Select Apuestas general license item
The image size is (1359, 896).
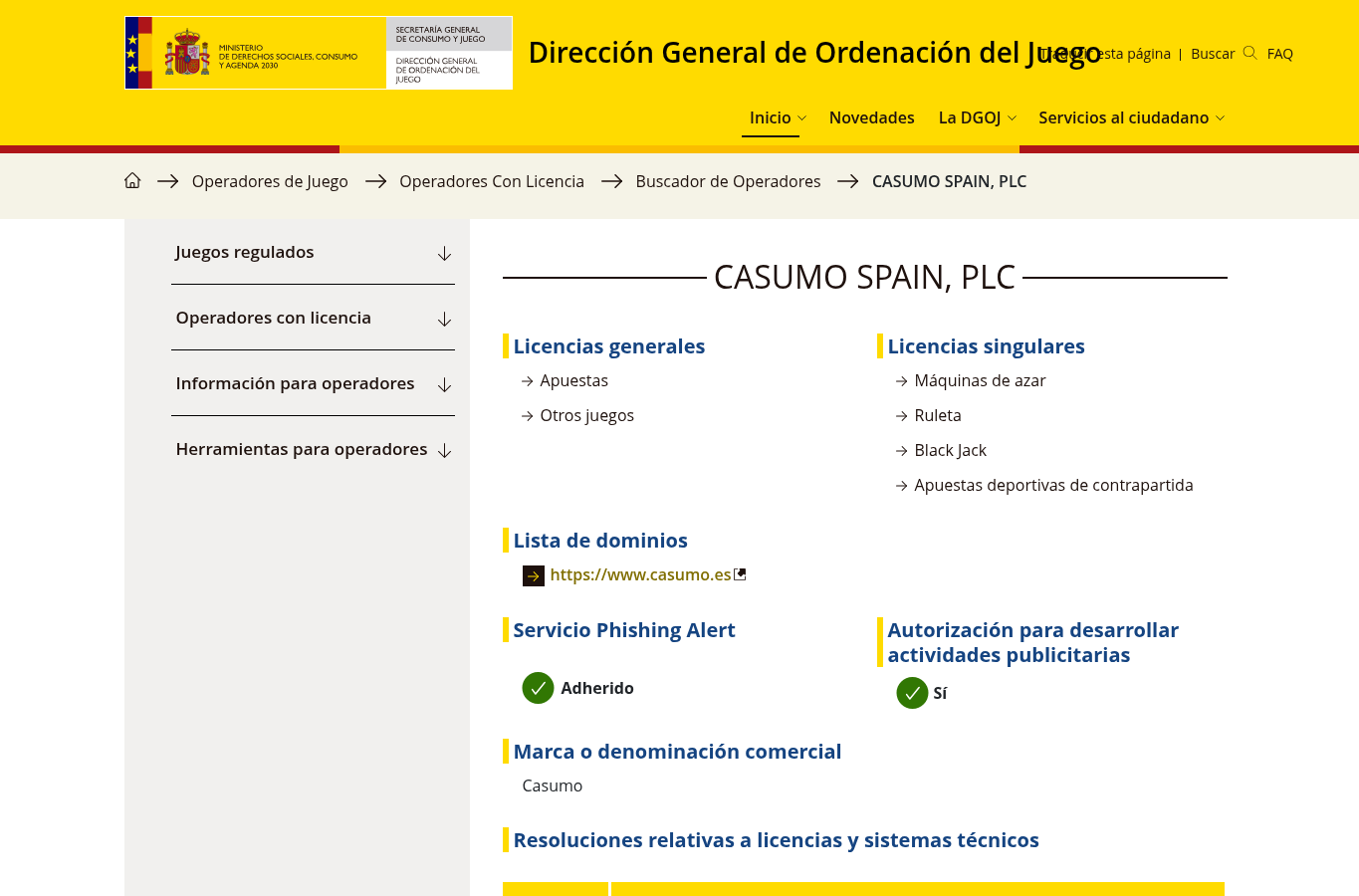tap(573, 380)
